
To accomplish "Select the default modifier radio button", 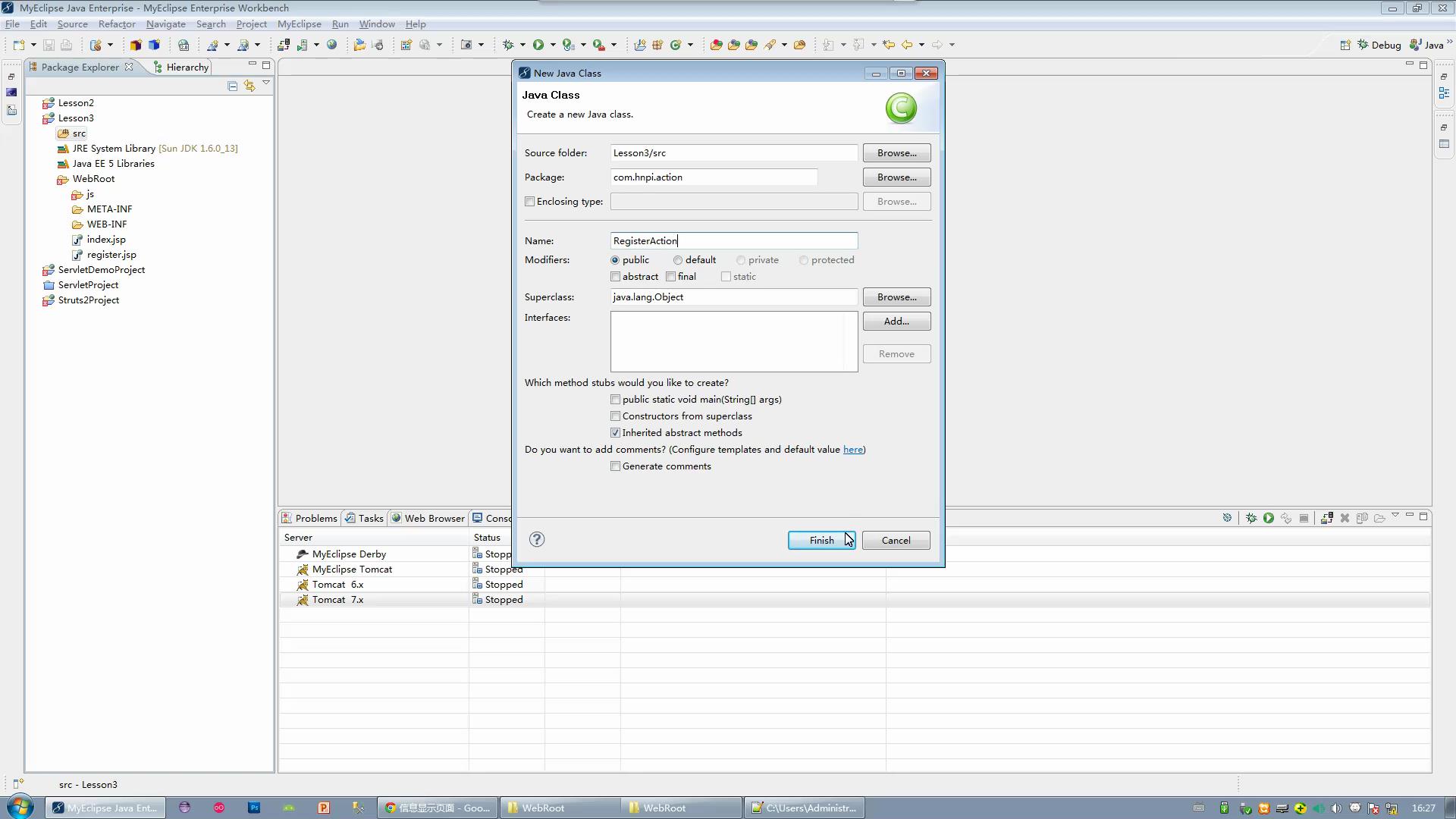I will 678,260.
